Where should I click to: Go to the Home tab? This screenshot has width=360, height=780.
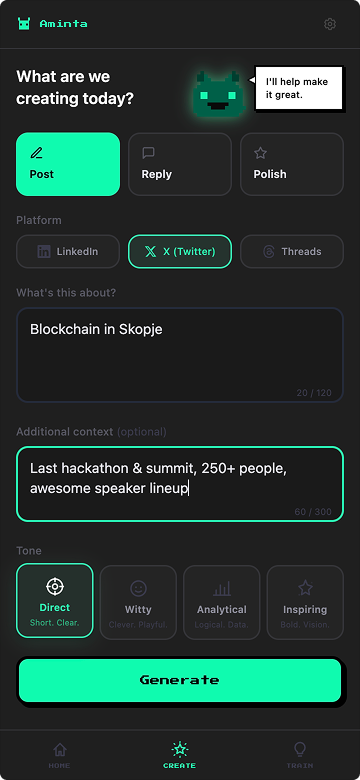coord(60,755)
